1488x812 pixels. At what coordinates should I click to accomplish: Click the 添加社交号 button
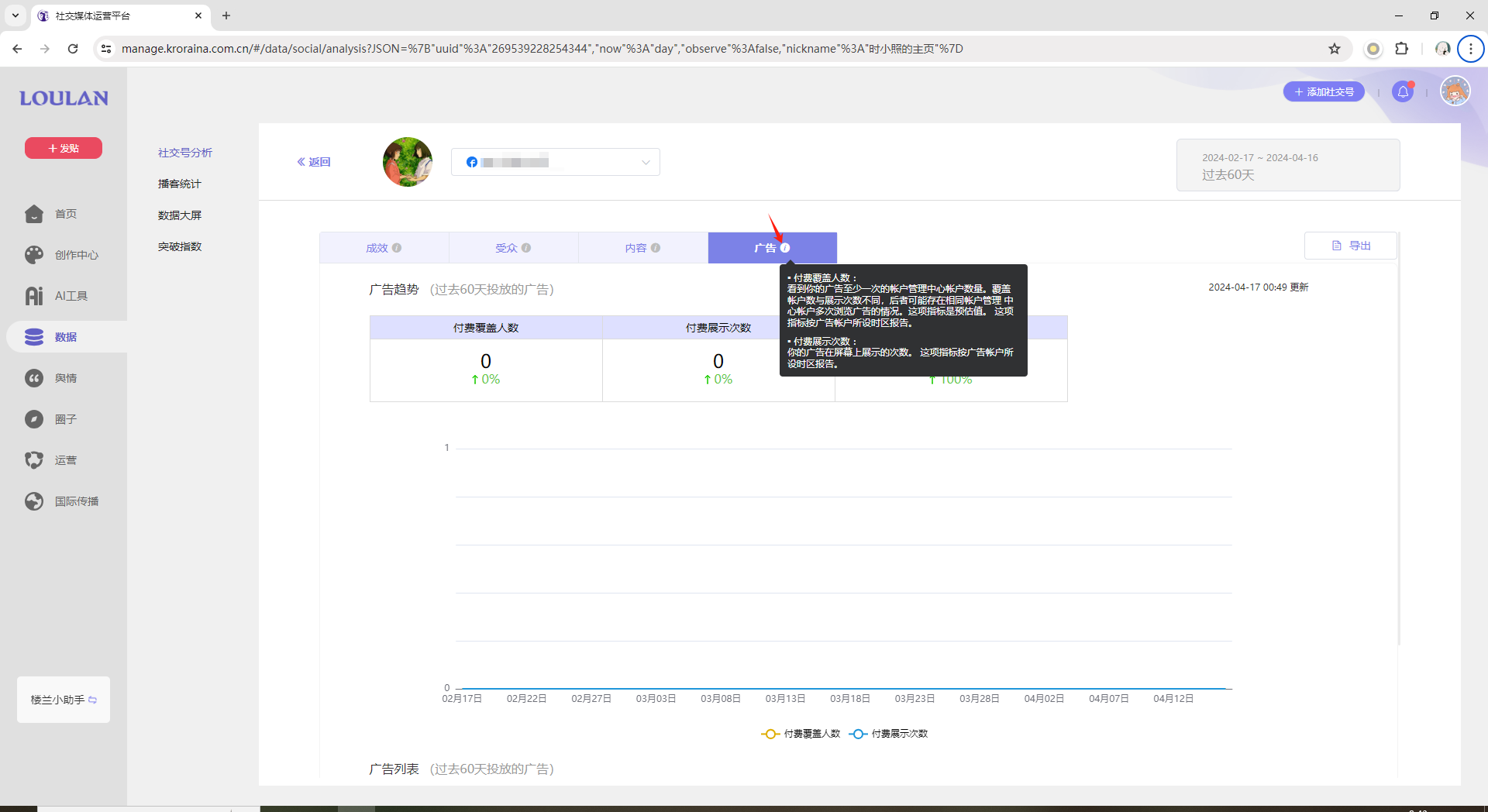(1324, 91)
